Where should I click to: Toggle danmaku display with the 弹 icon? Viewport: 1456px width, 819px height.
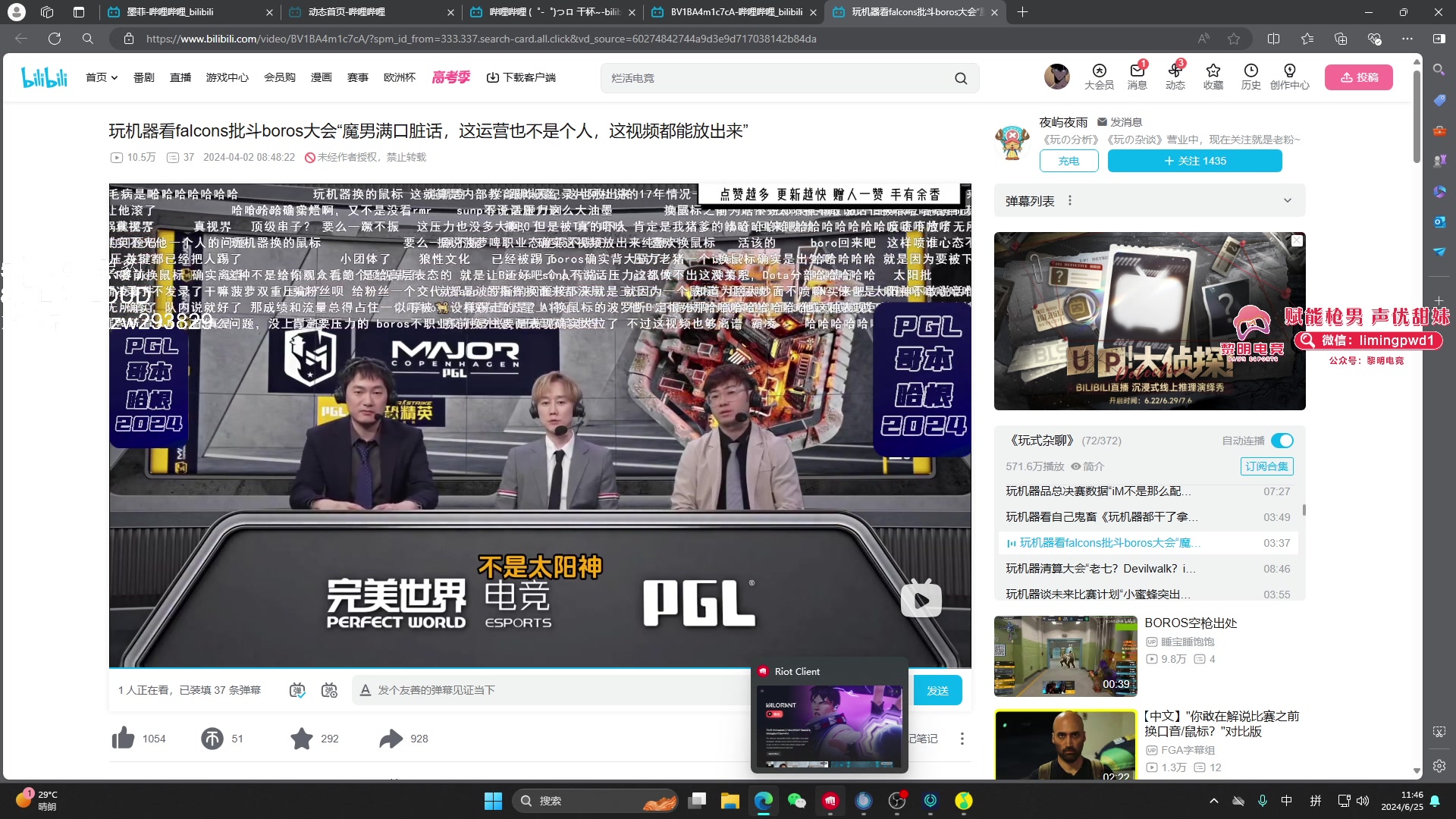click(297, 690)
